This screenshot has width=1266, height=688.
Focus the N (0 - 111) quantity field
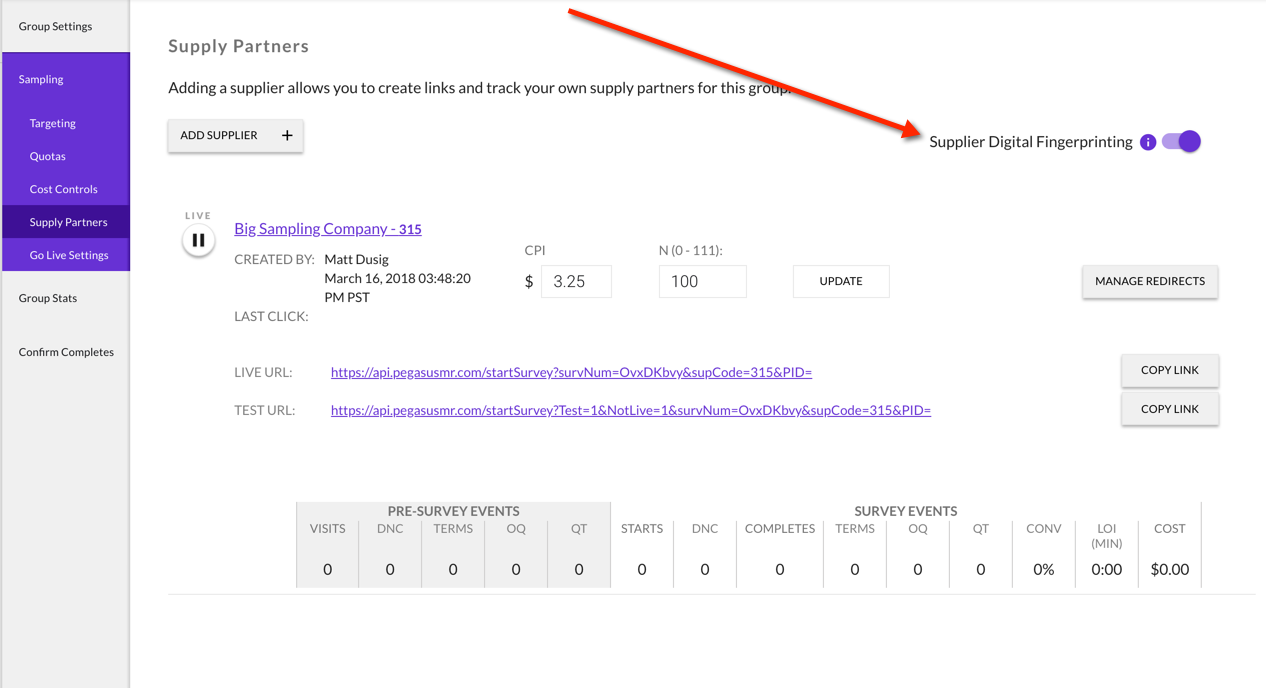point(702,282)
